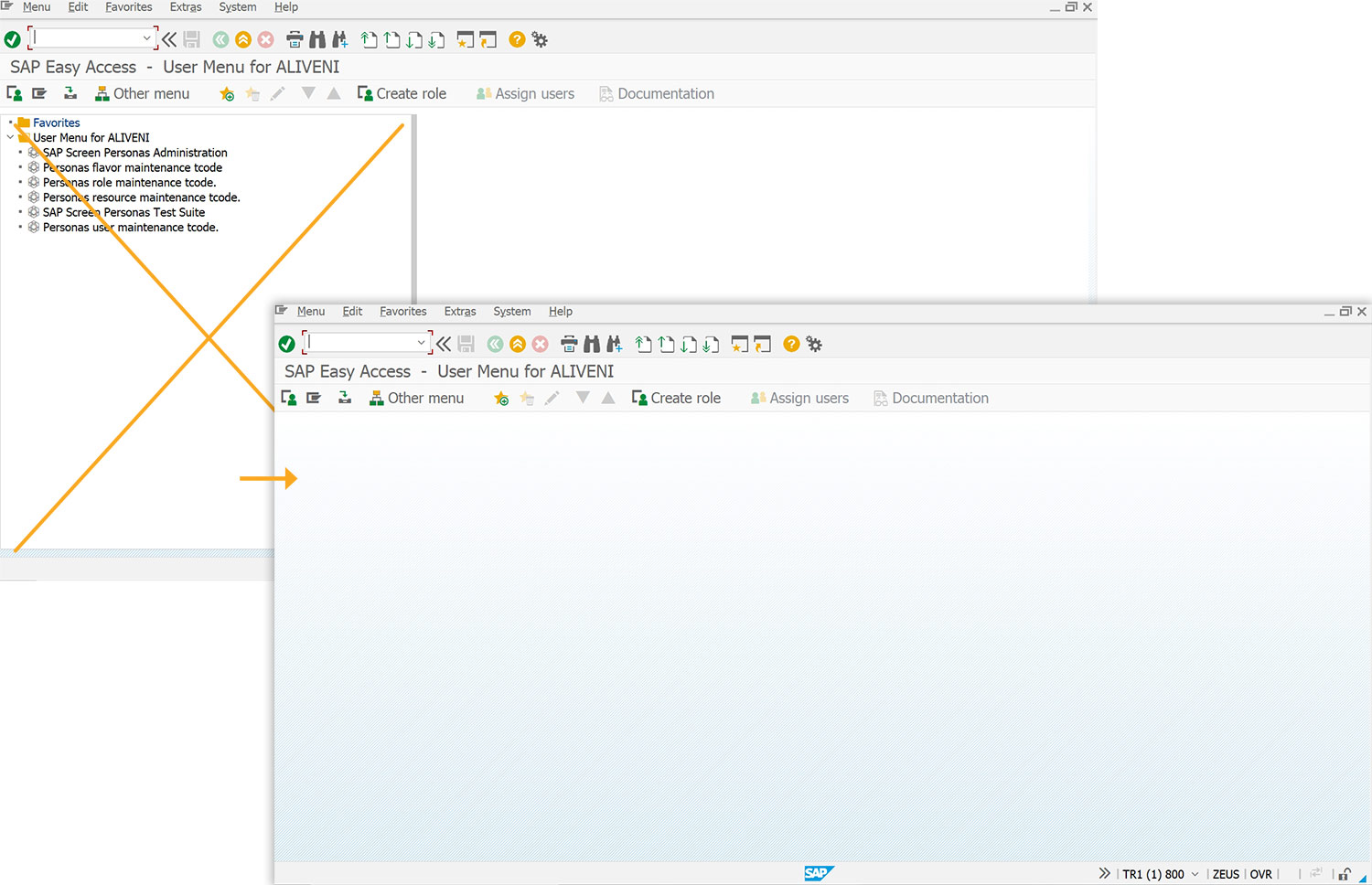This screenshot has height=885, width=1372.
Task: Click Create role button in front window
Action: coord(676,398)
